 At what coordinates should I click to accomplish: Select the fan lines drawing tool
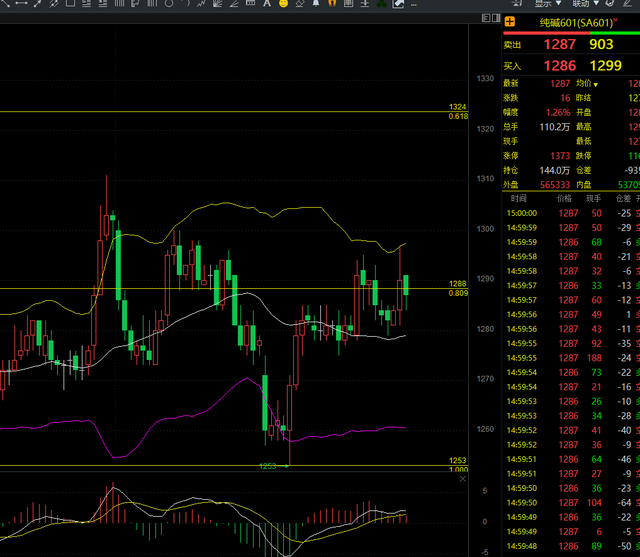(218, 3)
